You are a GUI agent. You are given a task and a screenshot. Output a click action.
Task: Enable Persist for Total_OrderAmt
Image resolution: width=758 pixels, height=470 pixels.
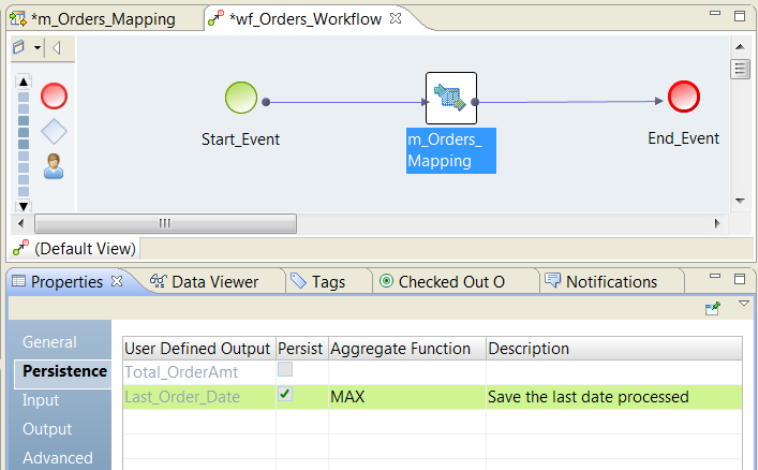286,372
